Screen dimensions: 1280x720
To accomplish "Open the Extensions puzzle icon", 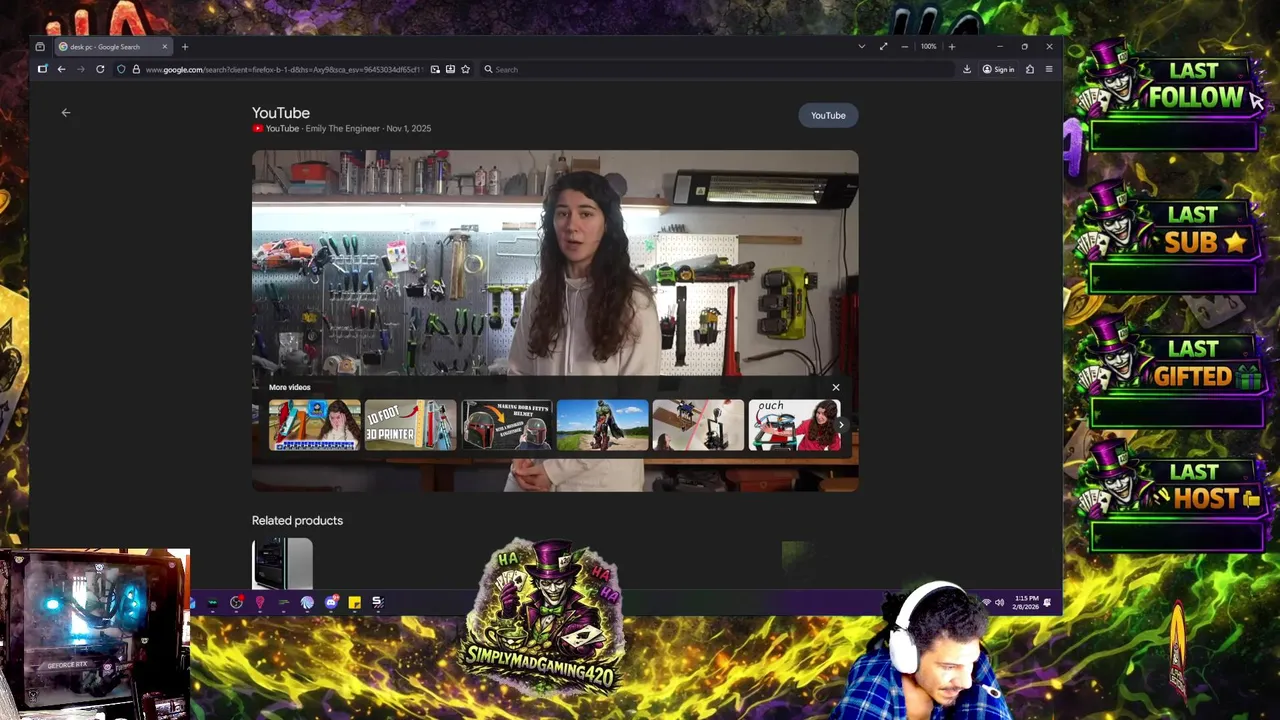I will (x=1030, y=69).
